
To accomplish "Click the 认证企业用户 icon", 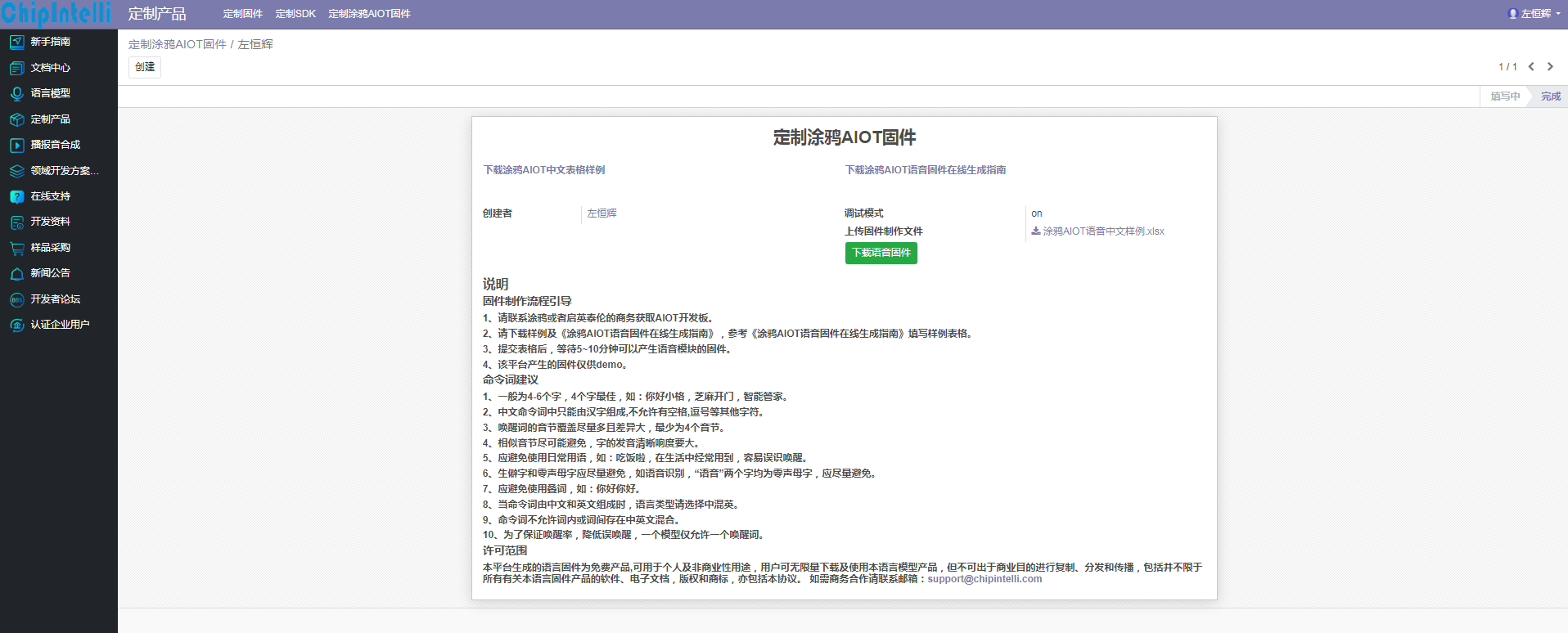I will click(x=16, y=325).
